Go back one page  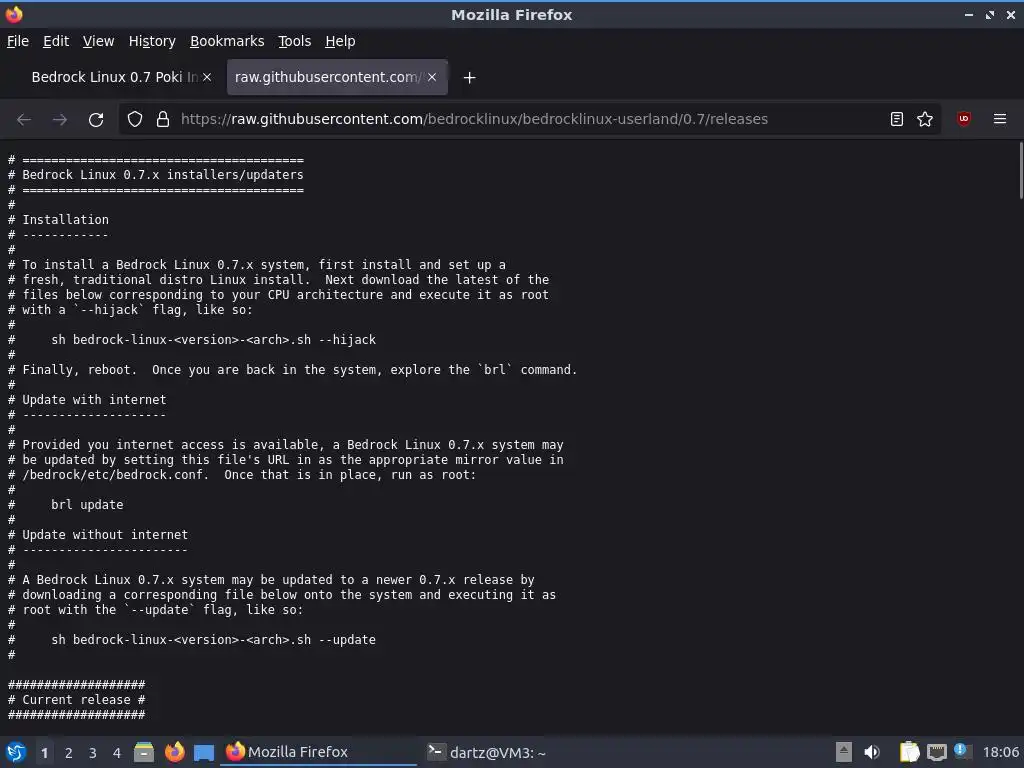[24, 120]
